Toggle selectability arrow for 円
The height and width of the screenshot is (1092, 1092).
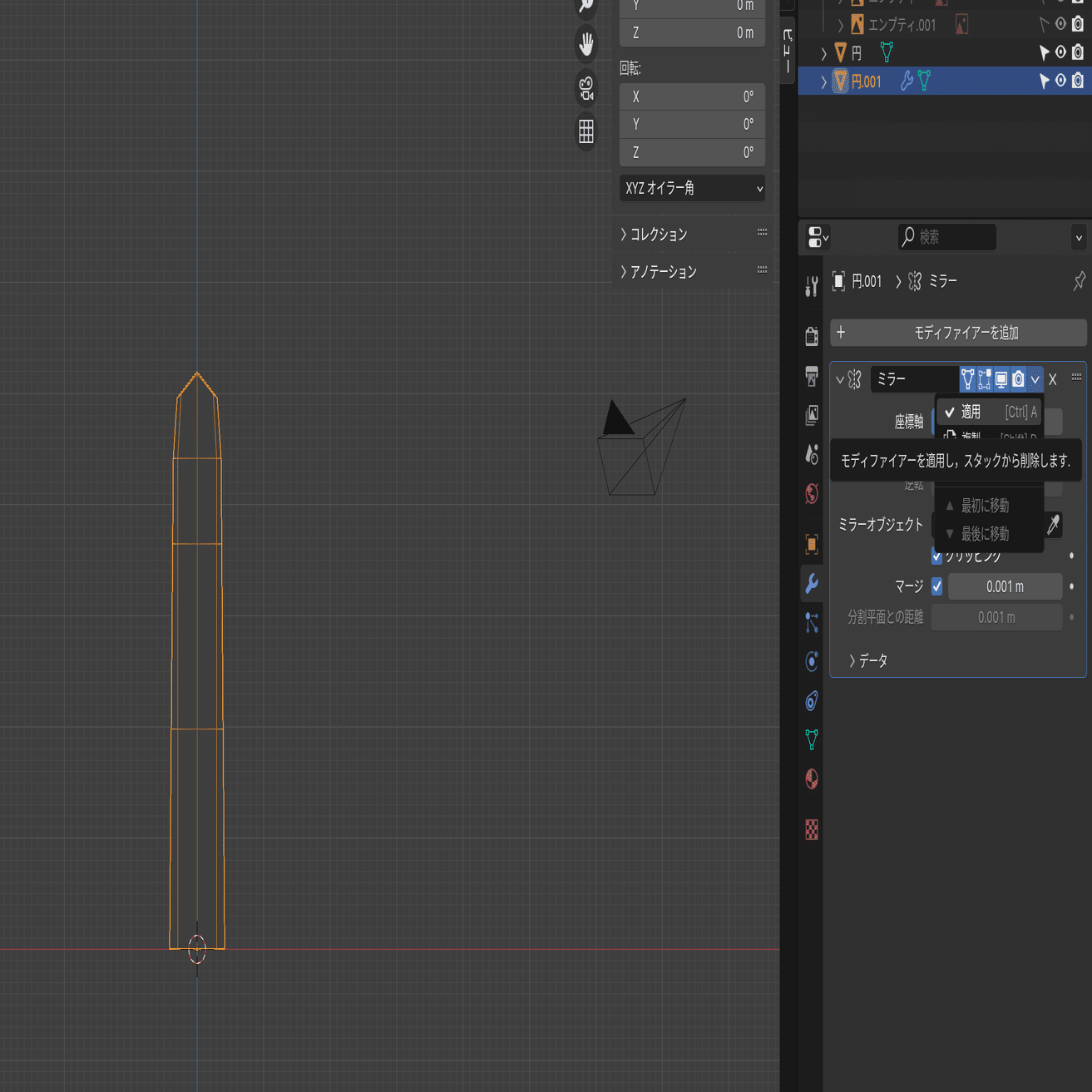pos(1044,52)
